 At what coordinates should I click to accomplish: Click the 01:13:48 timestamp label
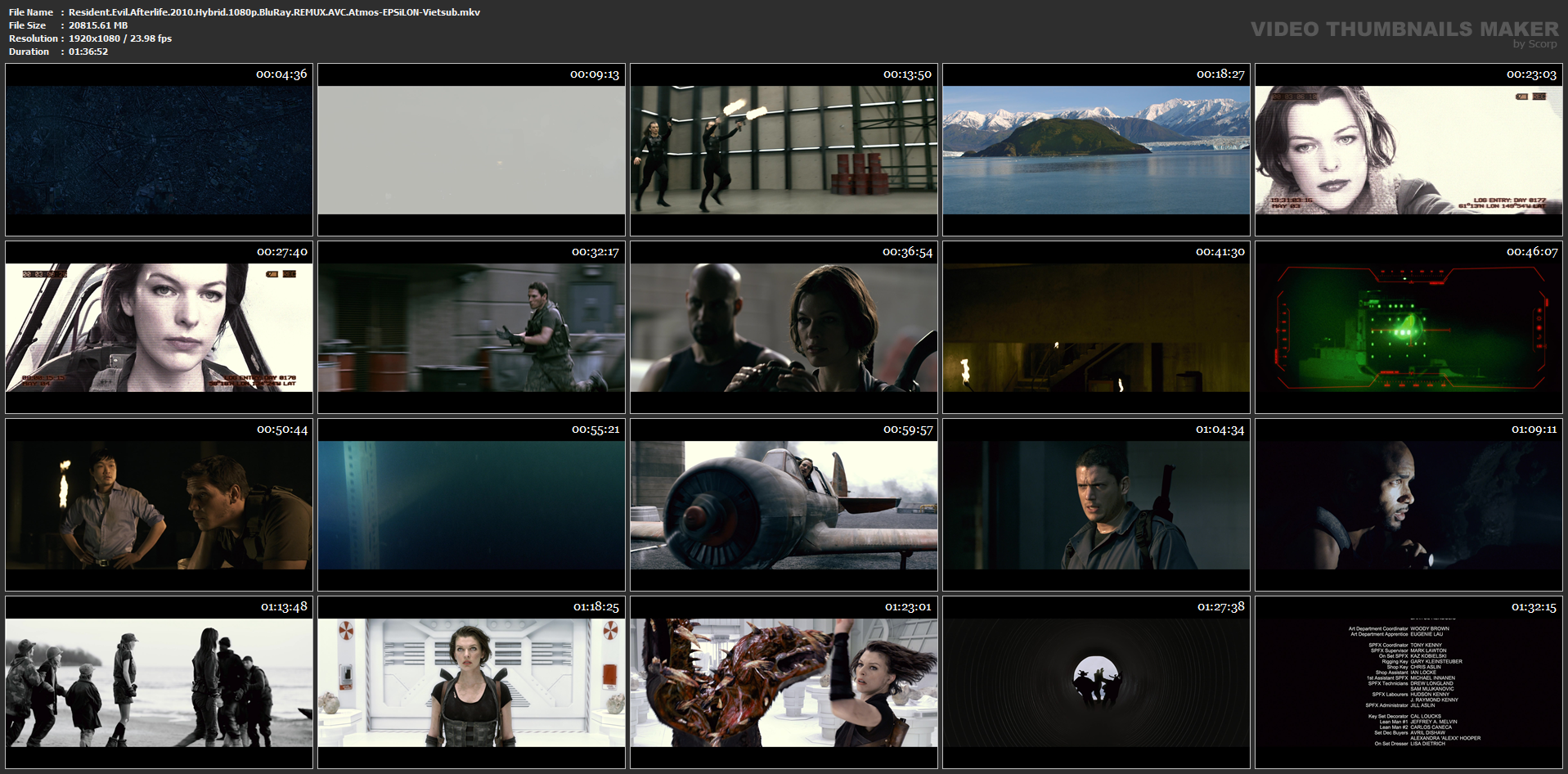284,607
